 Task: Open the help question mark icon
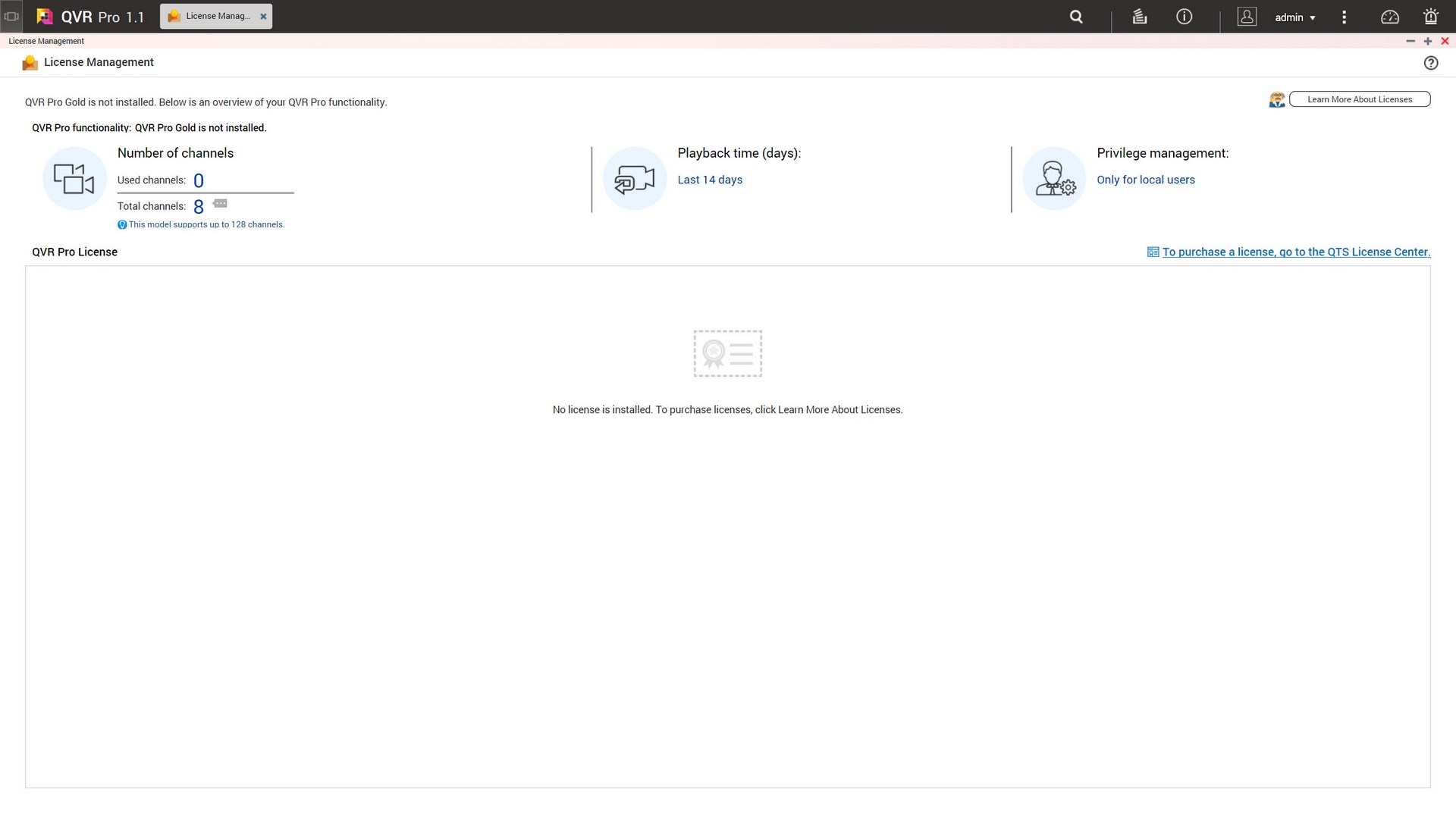point(1430,63)
